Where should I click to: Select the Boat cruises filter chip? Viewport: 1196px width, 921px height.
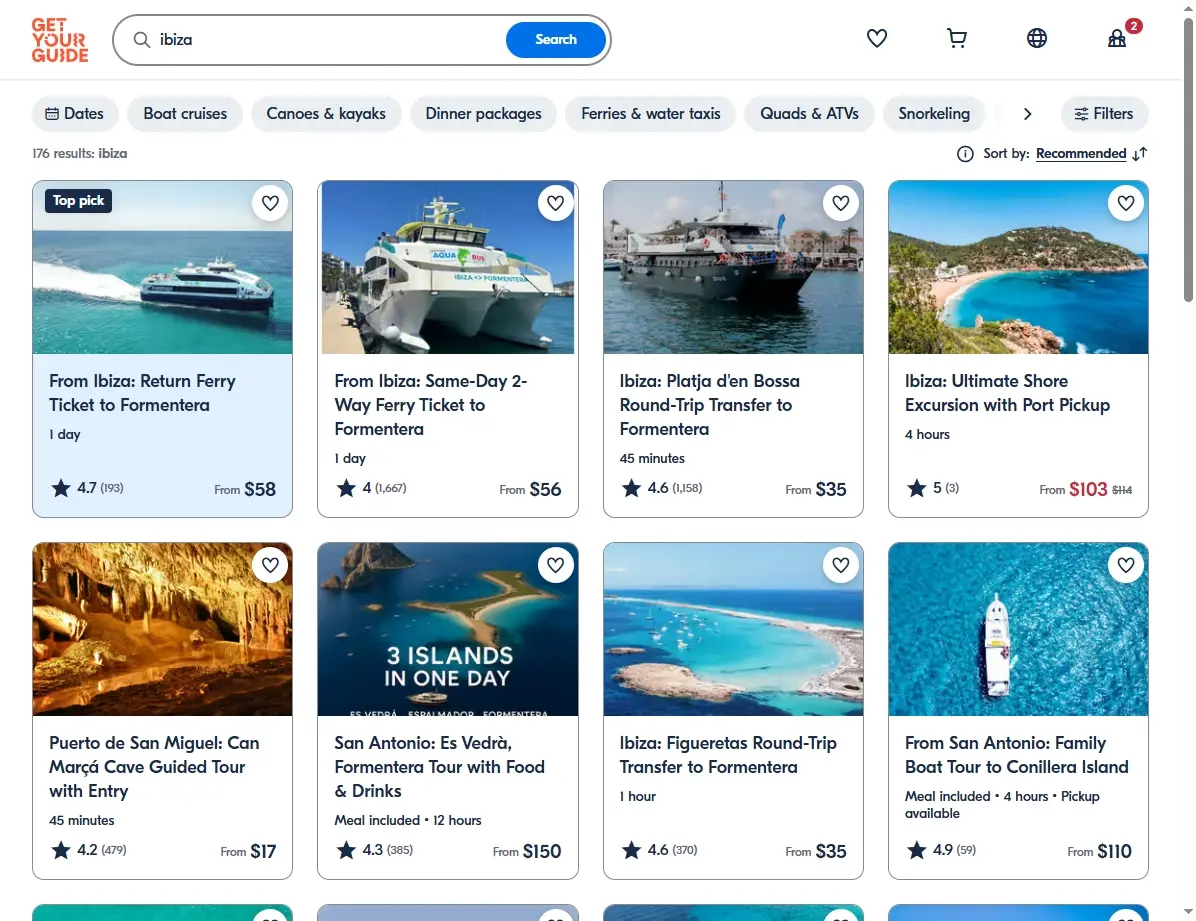pos(185,114)
